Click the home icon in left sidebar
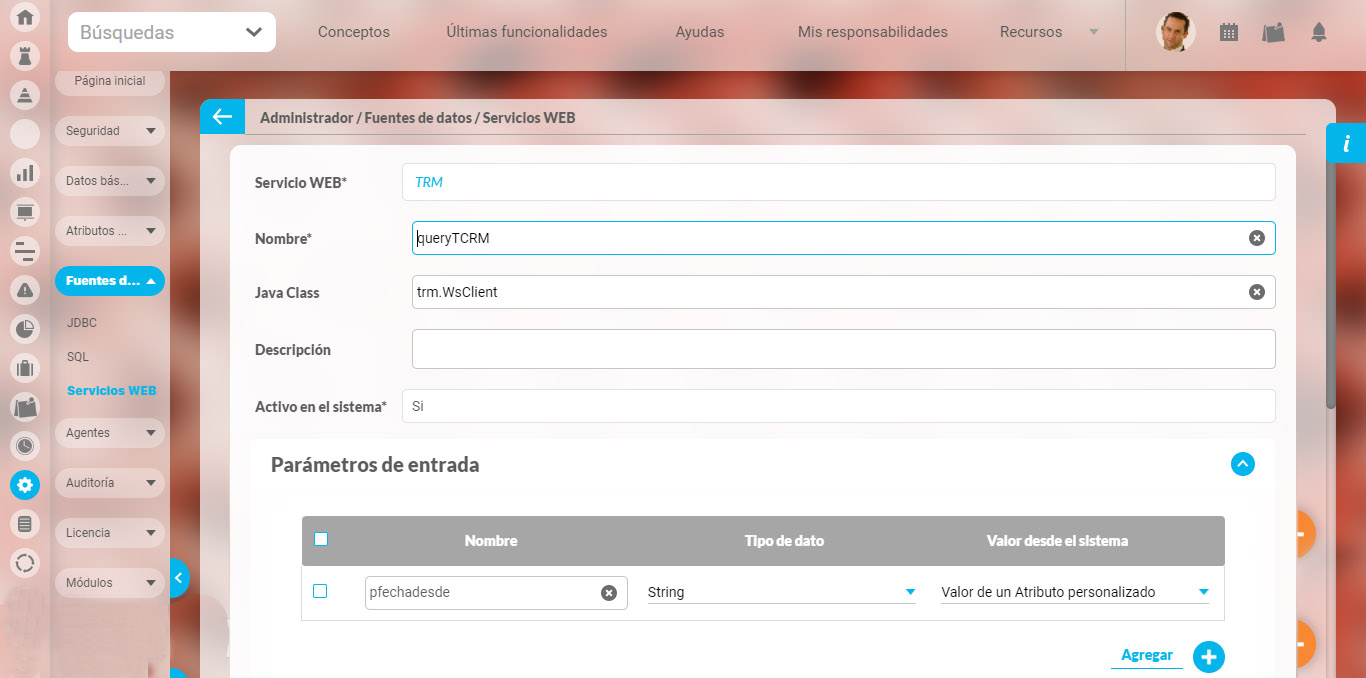The width and height of the screenshot is (1366, 678). pos(25,17)
